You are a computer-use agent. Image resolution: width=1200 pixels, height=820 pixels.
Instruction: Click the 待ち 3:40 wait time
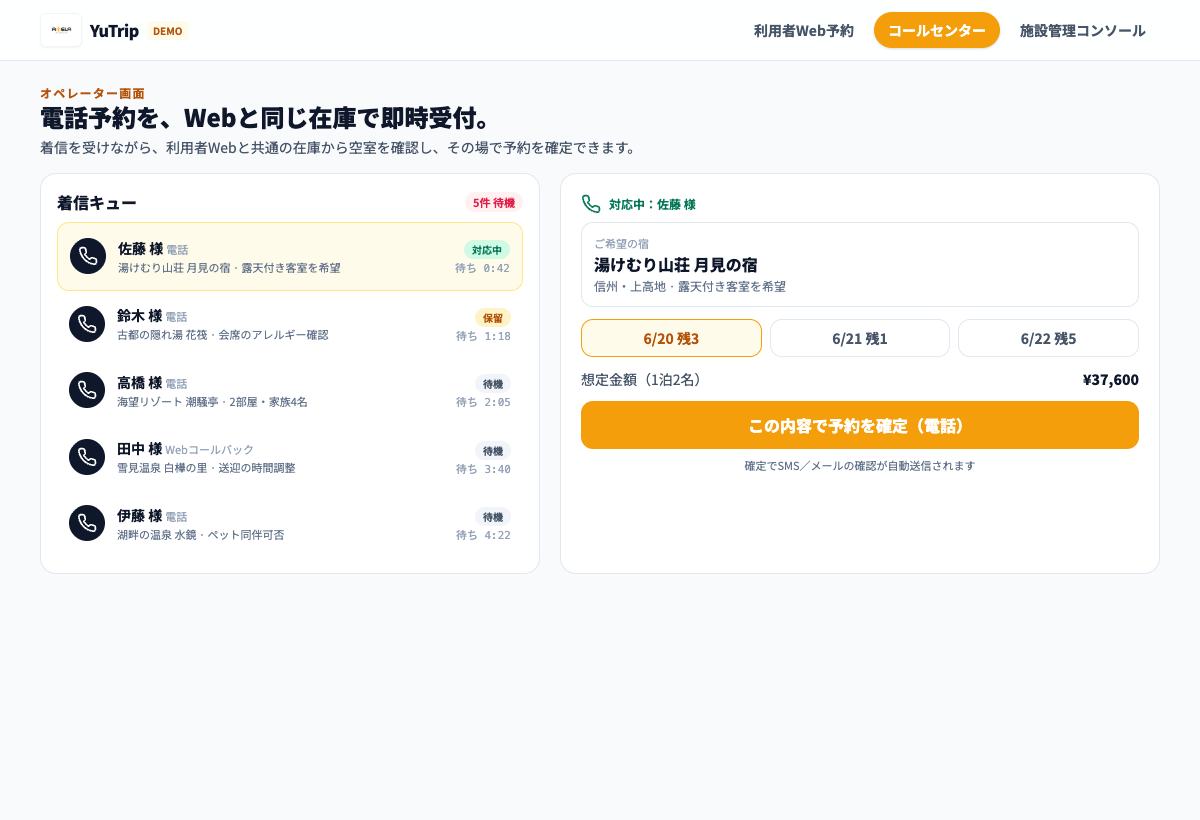tap(483, 469)
